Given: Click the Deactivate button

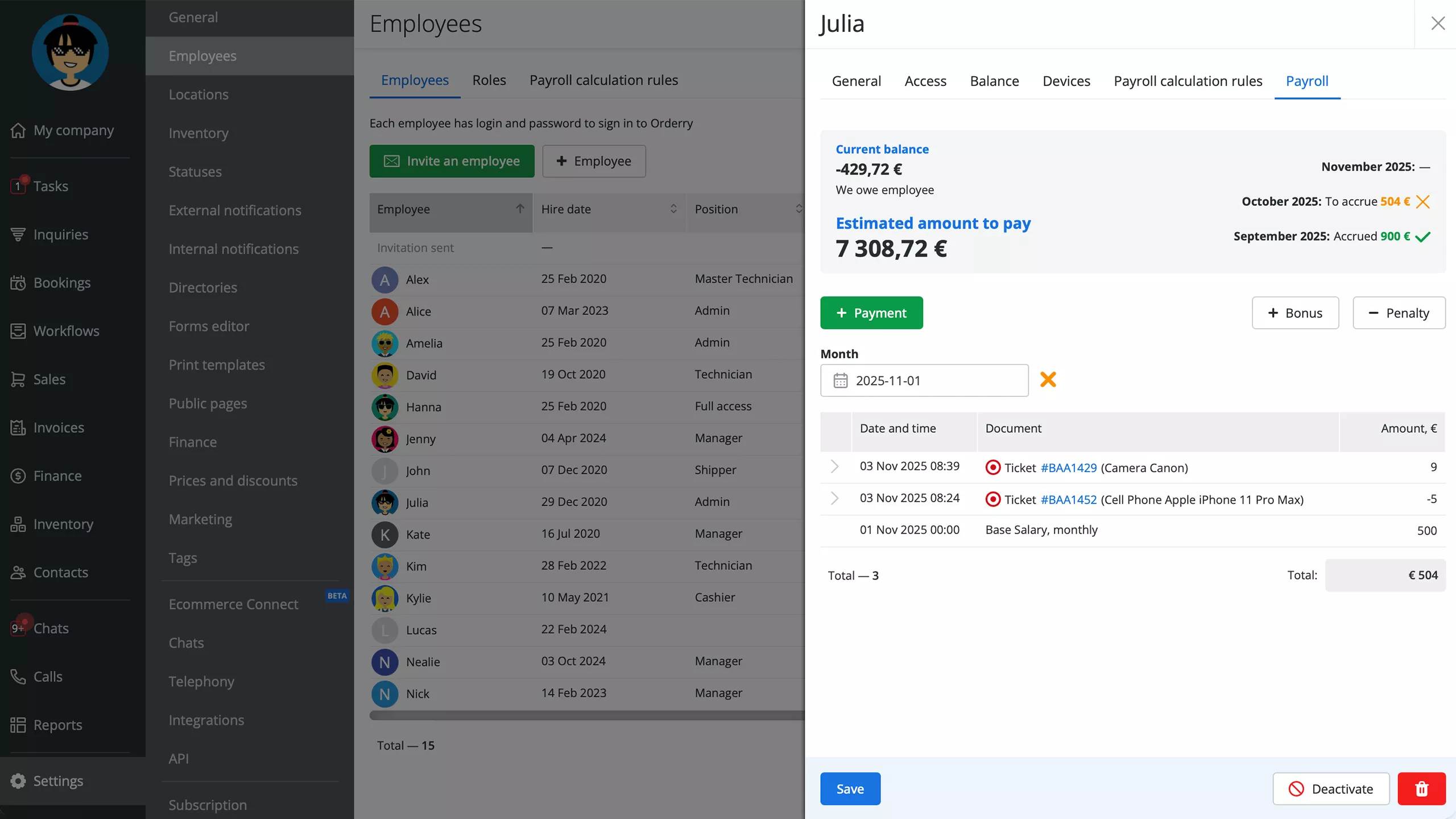Looking at the screenshot, I should [1331, 789].
